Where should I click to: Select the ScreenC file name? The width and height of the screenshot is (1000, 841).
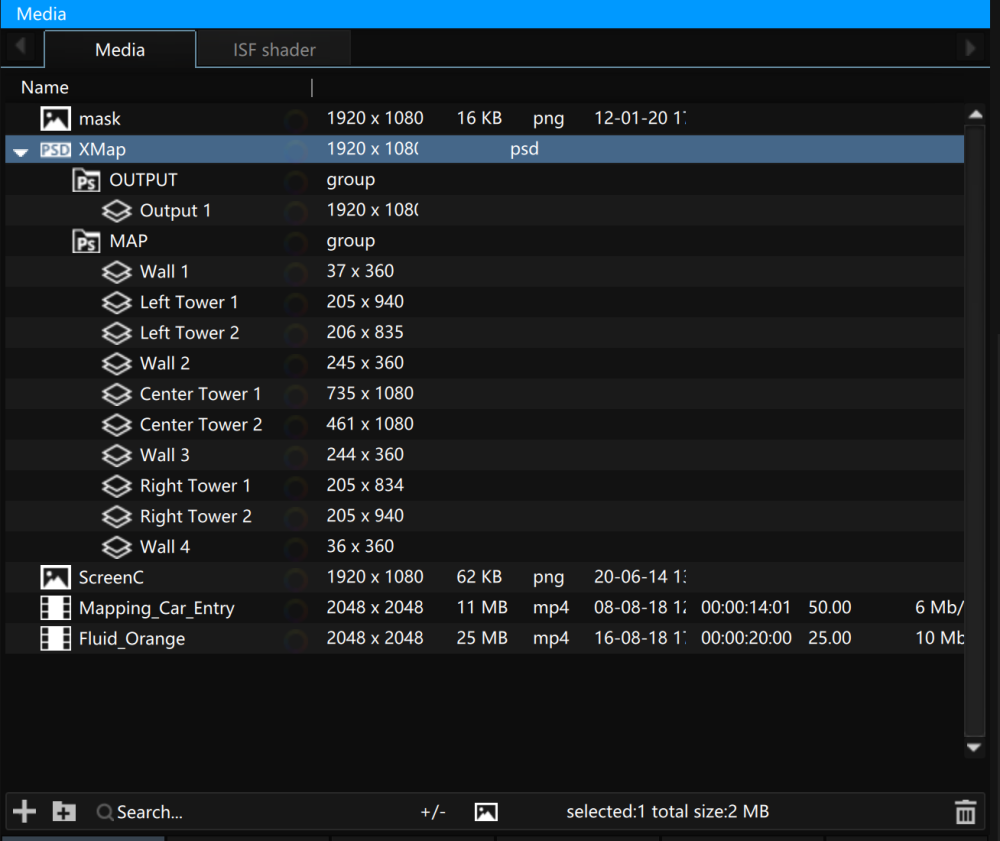coord(111,578)
